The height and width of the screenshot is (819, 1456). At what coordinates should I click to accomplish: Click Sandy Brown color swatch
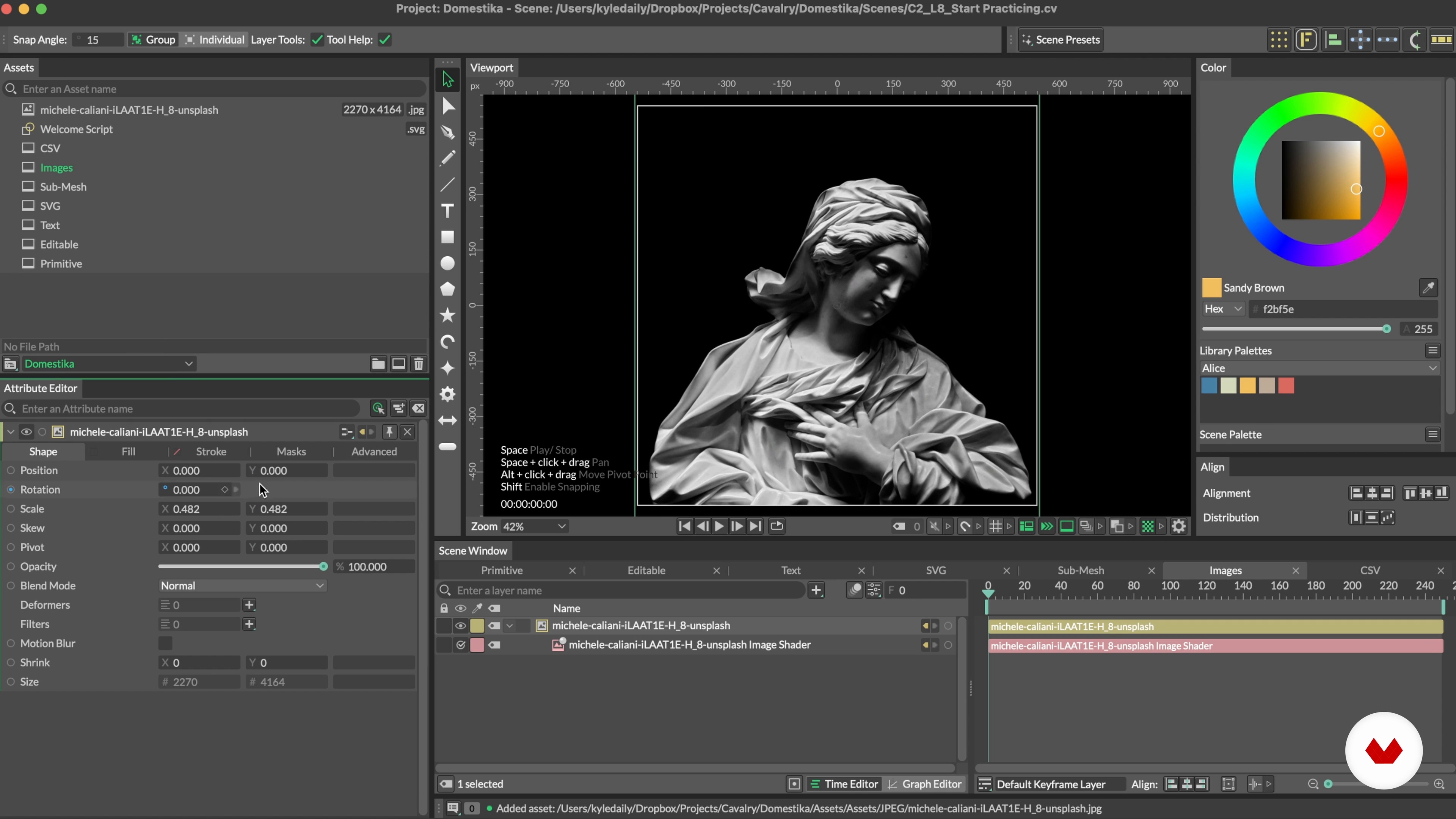tap(1211, 288)
